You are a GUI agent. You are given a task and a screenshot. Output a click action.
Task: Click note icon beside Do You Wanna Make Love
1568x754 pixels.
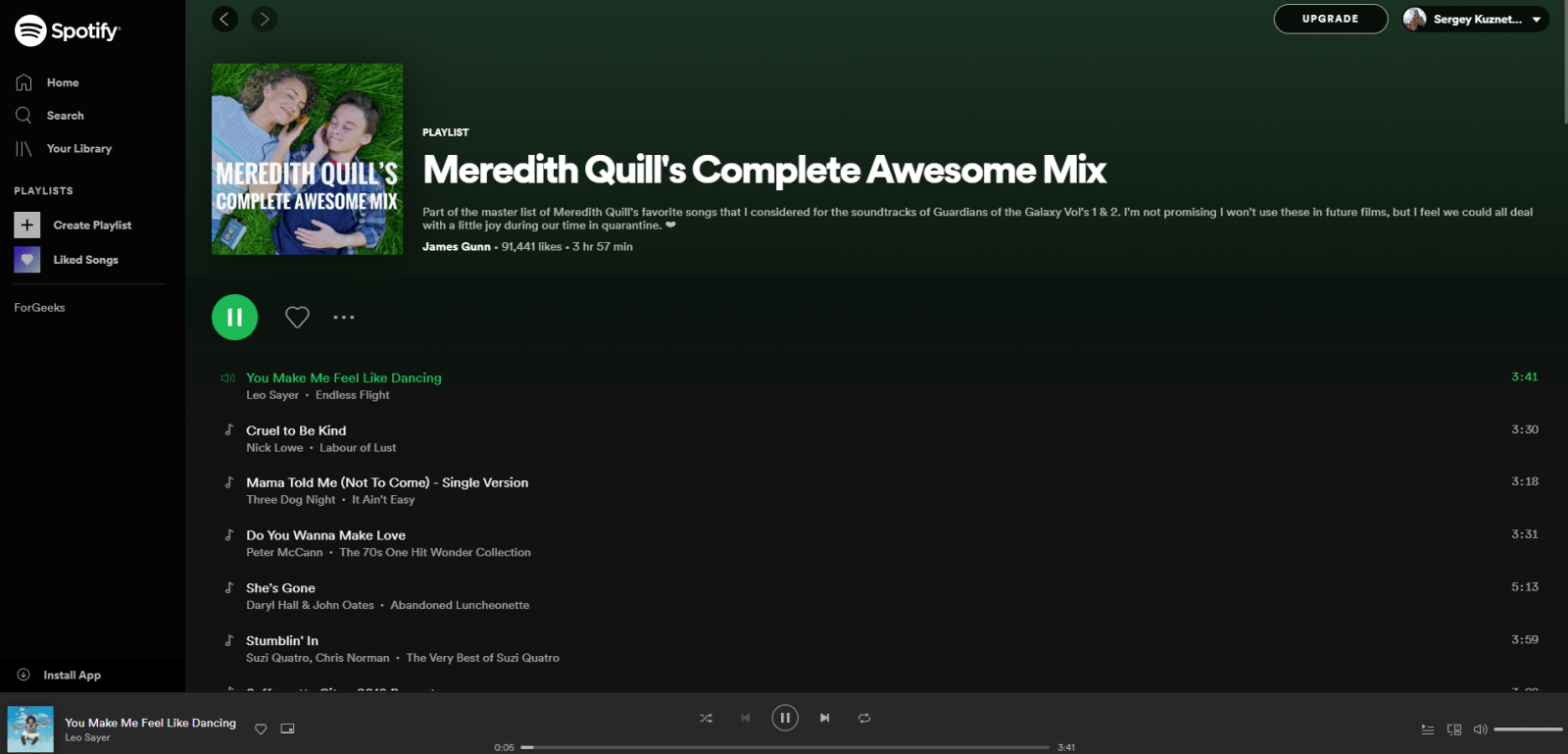pyautogui.click(x=229, y=534)
